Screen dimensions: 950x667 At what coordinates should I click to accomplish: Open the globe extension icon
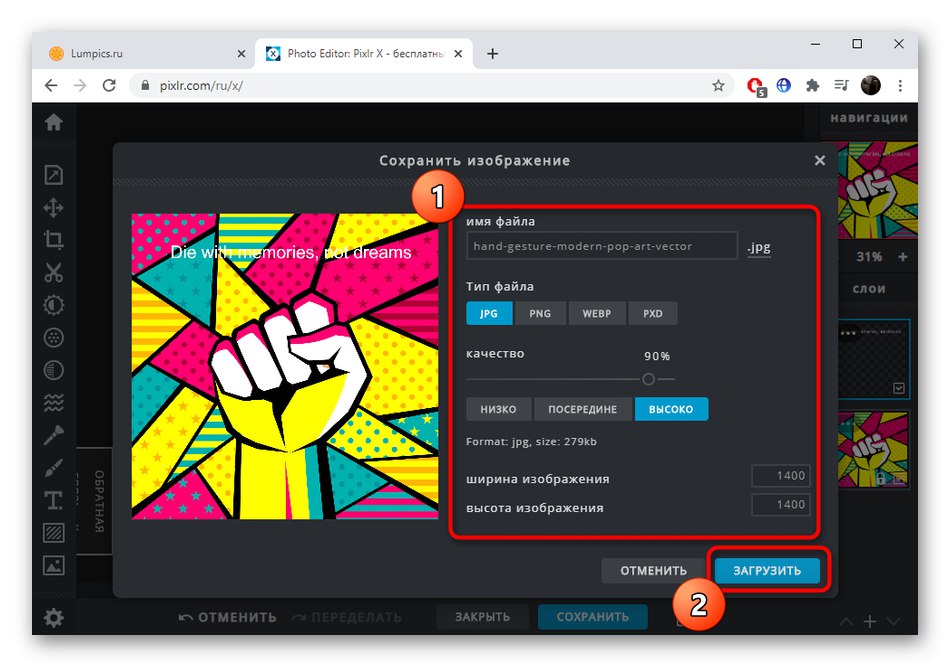point(783,85)
